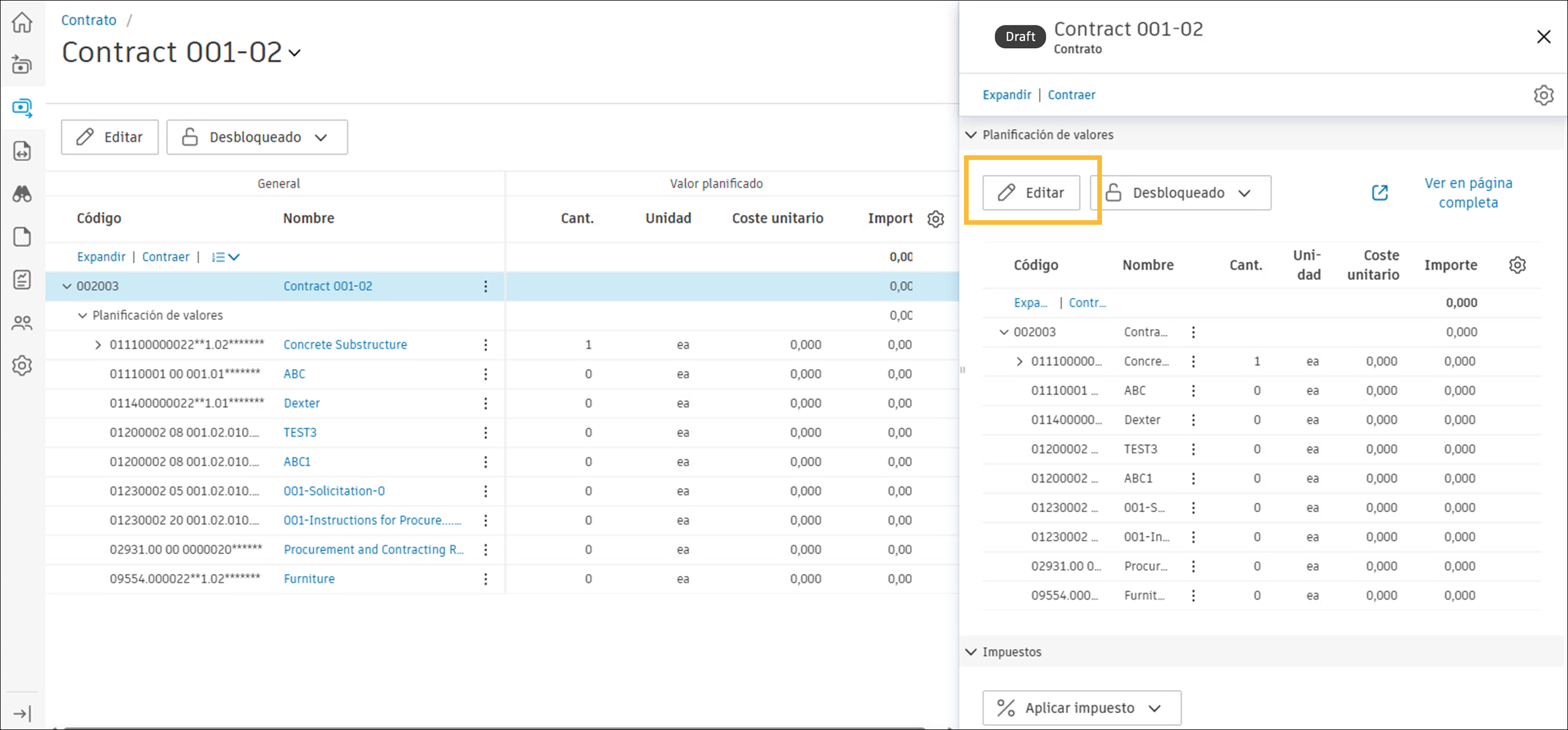Go to Contrato breadcrumb
1568x730 pixels.
pos(89,20)
